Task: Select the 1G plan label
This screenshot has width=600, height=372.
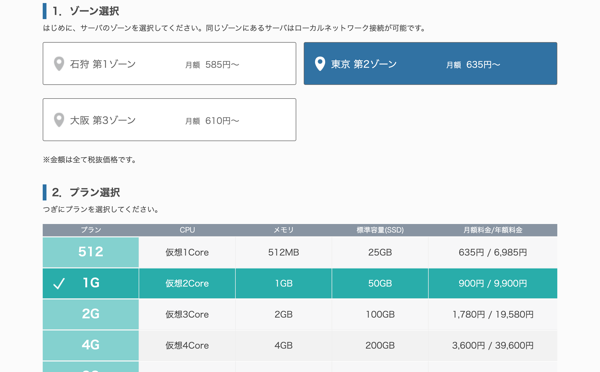Action: click(x=91, y=283)
